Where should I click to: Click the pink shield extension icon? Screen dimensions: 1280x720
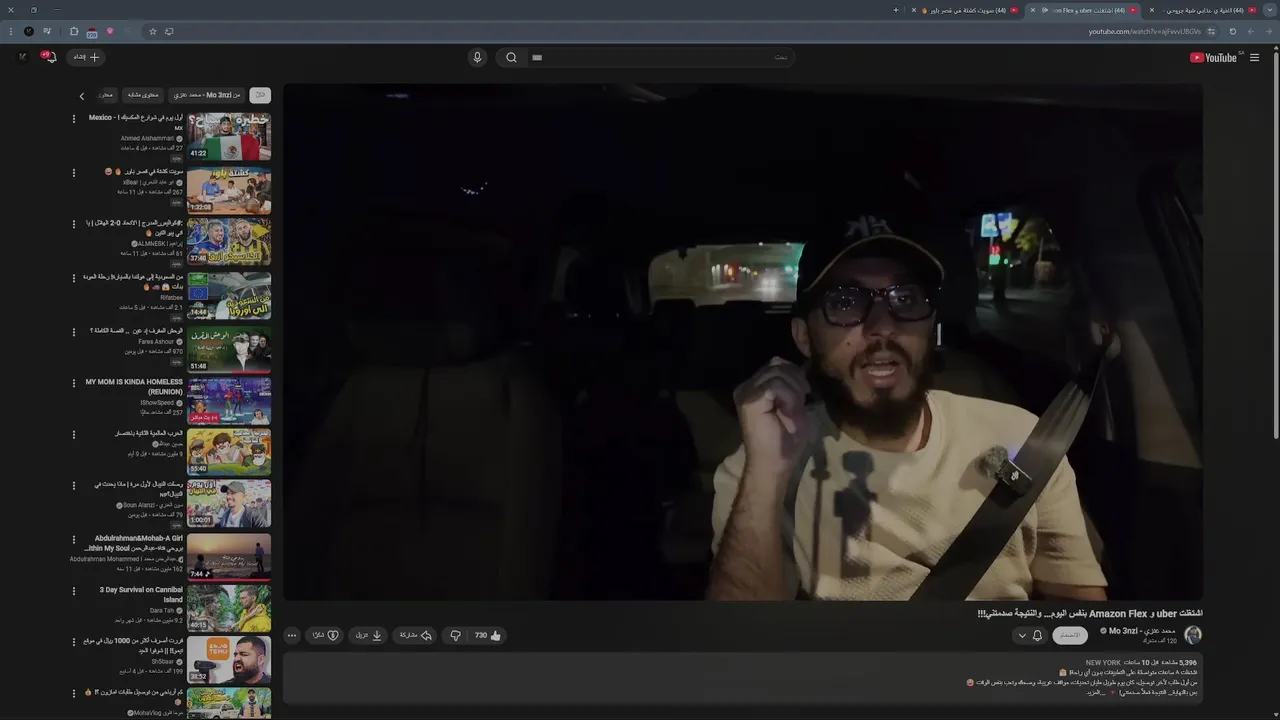[x=110, y=31]
